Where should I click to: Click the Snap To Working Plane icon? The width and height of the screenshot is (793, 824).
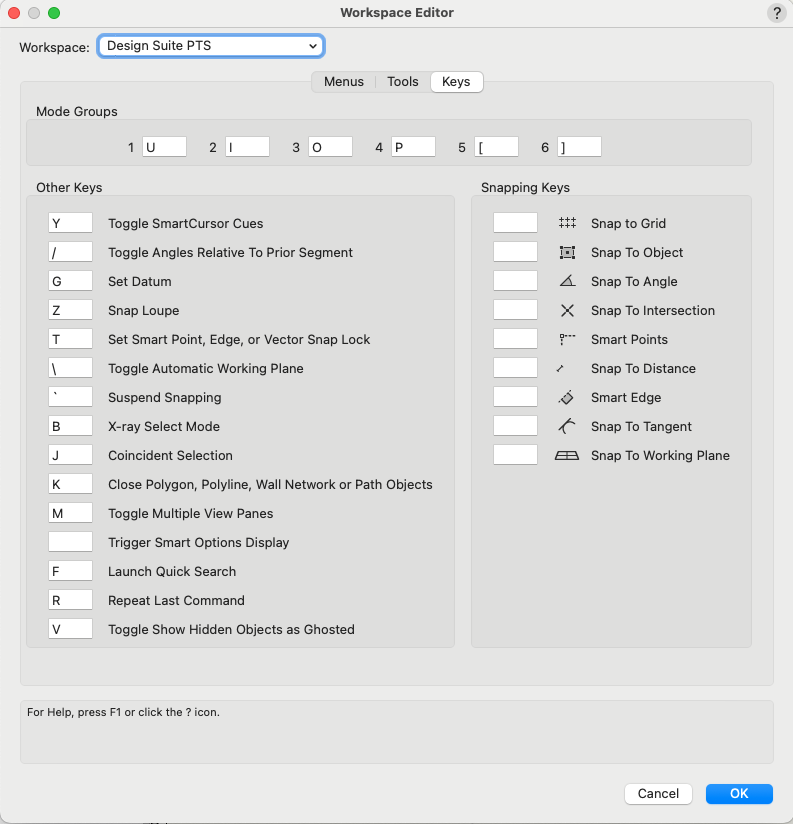point(568,455)
